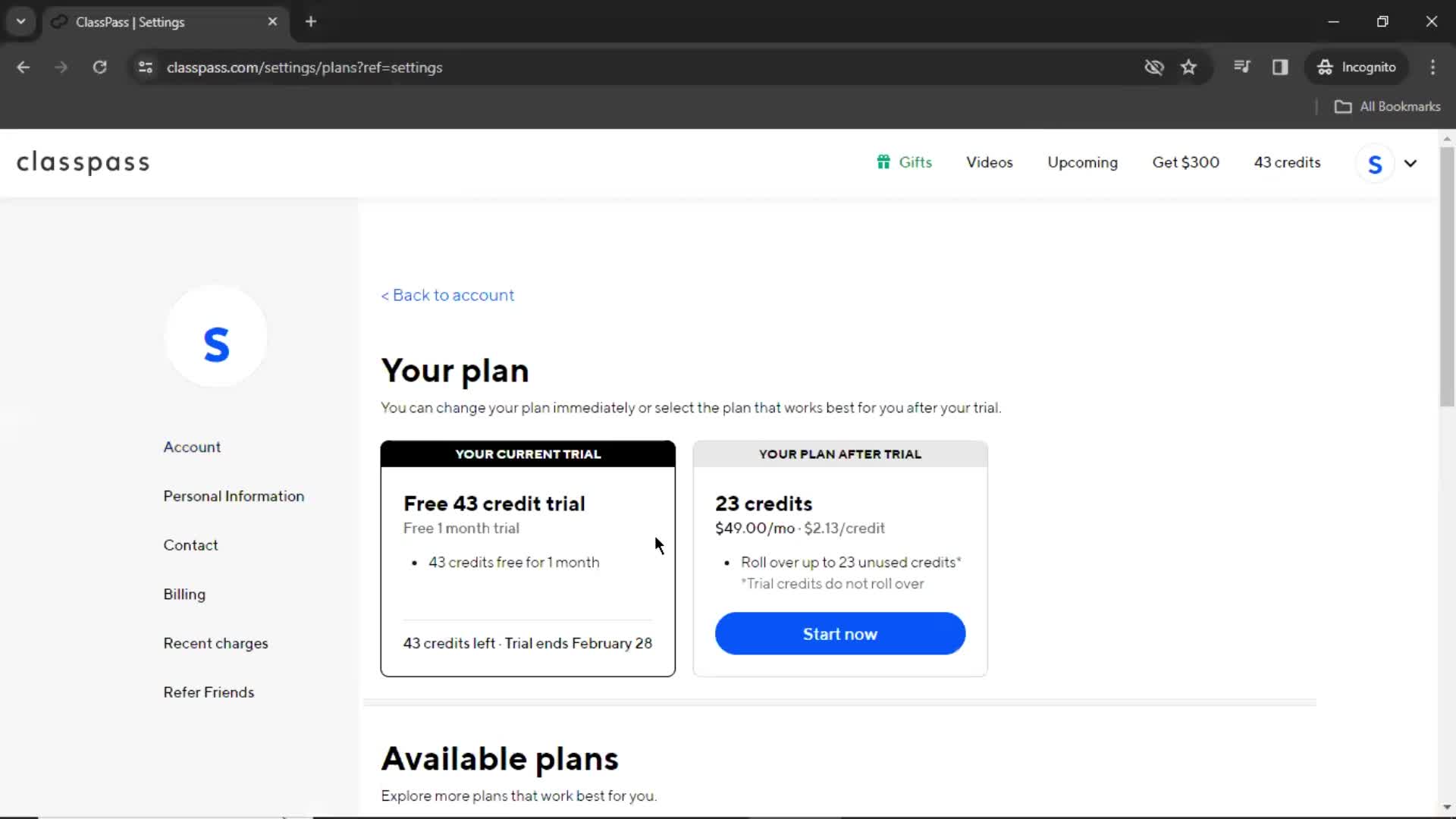Click the Refer Friends section link
The width and height of the screenshot is (1456, 819).
(209, 692)
